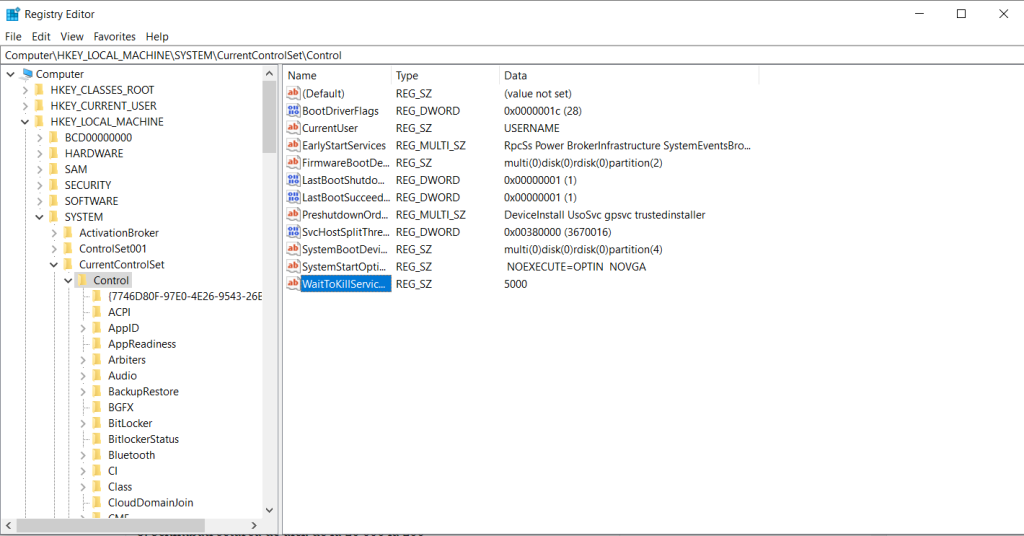Viewport: 1024px width, 536px height.
Task: Click the BootDriverFlags DWORD value icon
Action: pyautogui.click(x=293, y=111)
